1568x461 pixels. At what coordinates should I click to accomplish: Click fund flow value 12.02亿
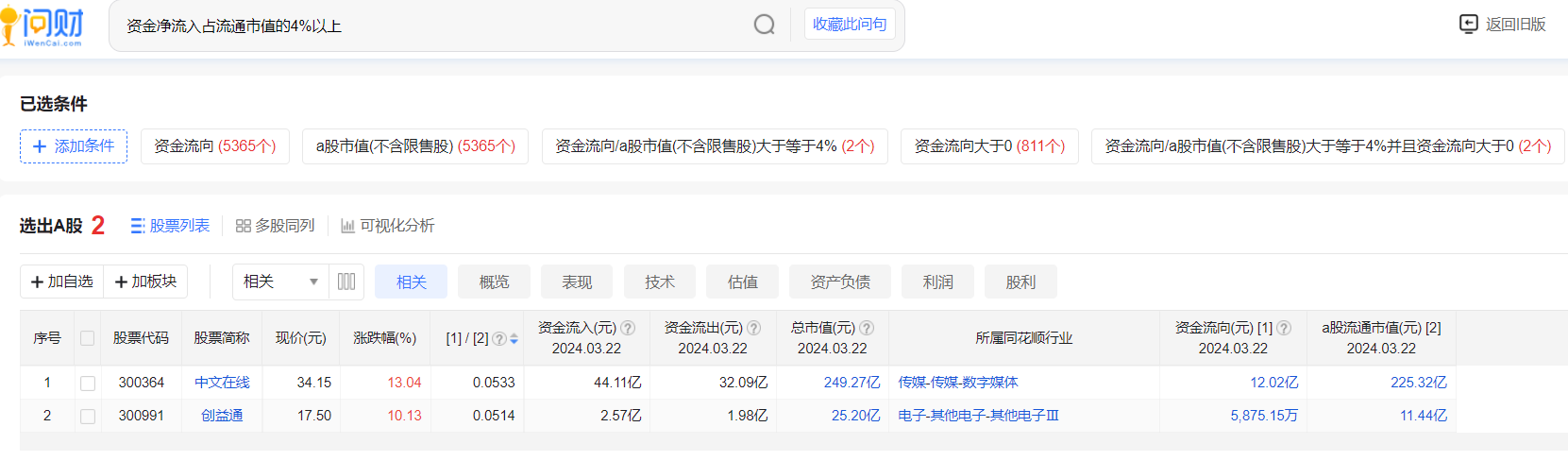tap(1273, 383)
